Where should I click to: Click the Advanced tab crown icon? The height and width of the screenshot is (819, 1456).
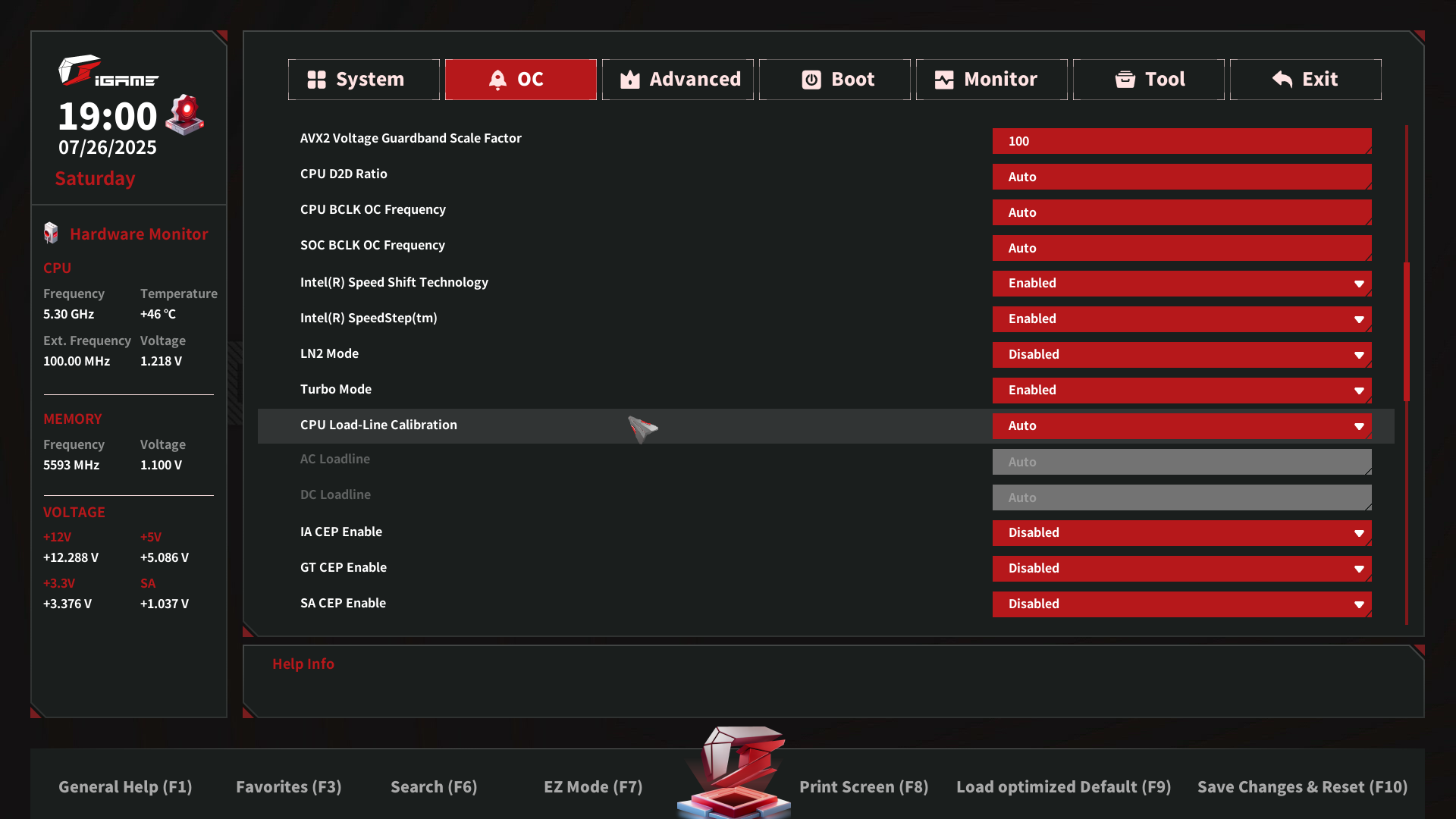click(630, 80)
